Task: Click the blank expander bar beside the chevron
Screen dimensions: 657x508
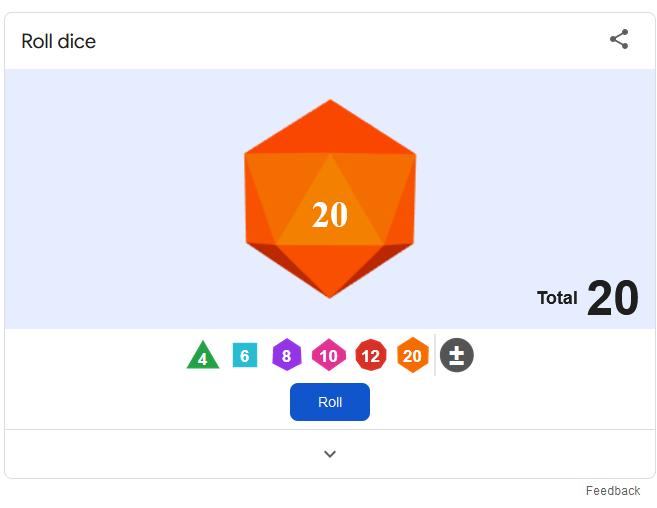Action: point(168,454)
